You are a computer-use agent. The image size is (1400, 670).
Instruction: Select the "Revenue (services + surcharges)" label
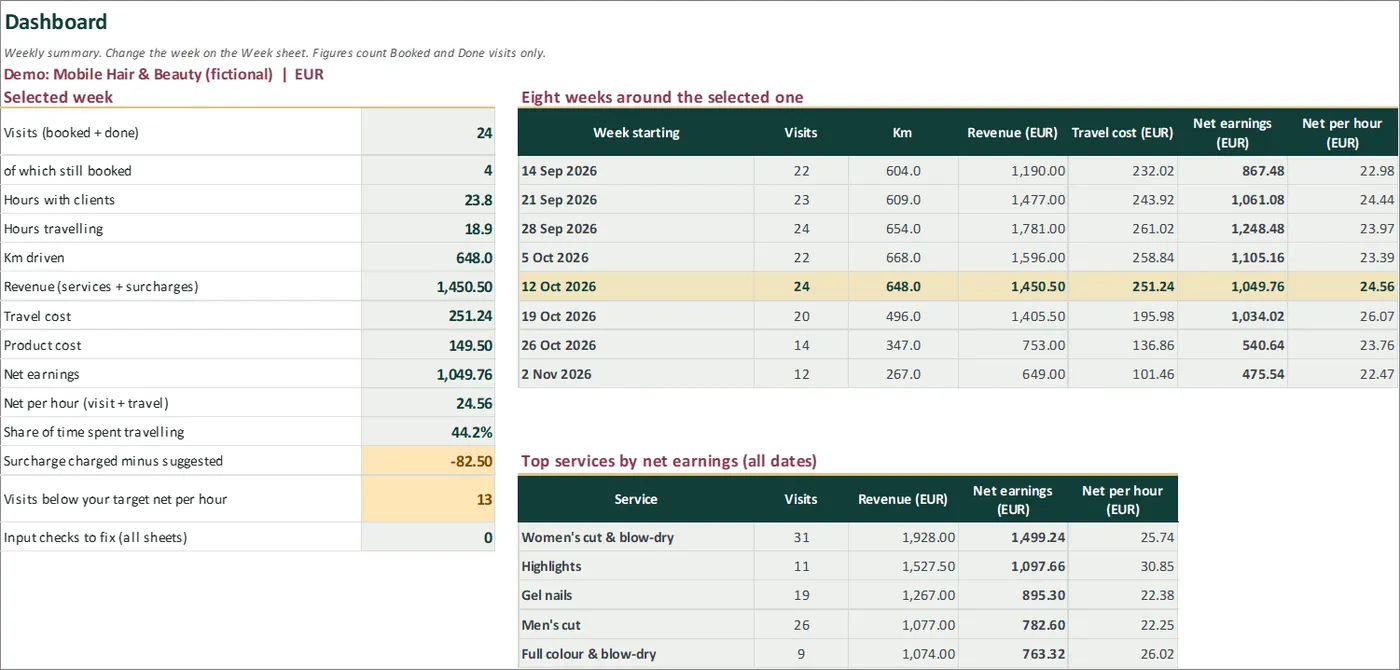coord(101,287)
